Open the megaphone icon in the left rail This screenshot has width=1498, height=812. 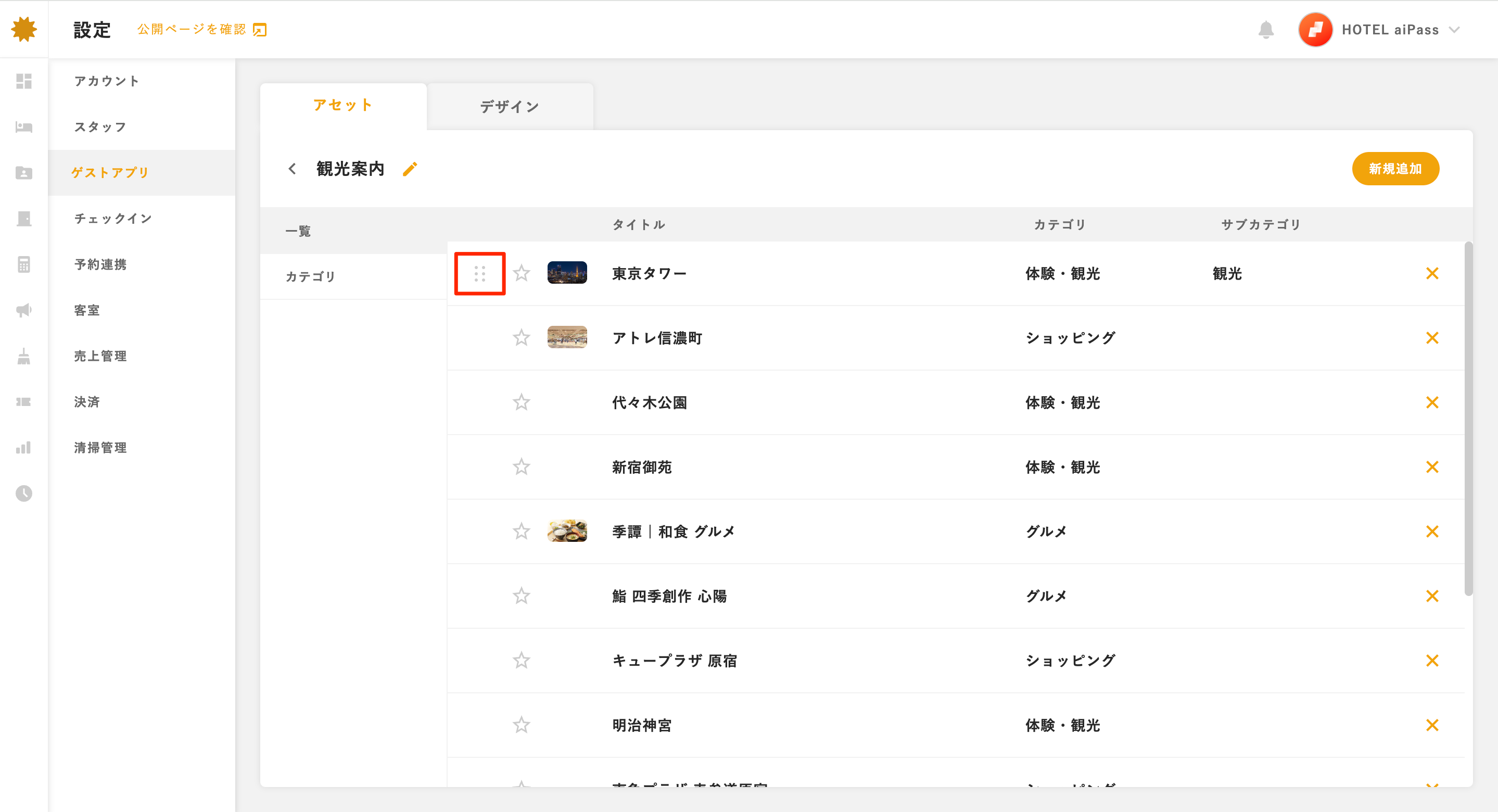coord(24,310)
